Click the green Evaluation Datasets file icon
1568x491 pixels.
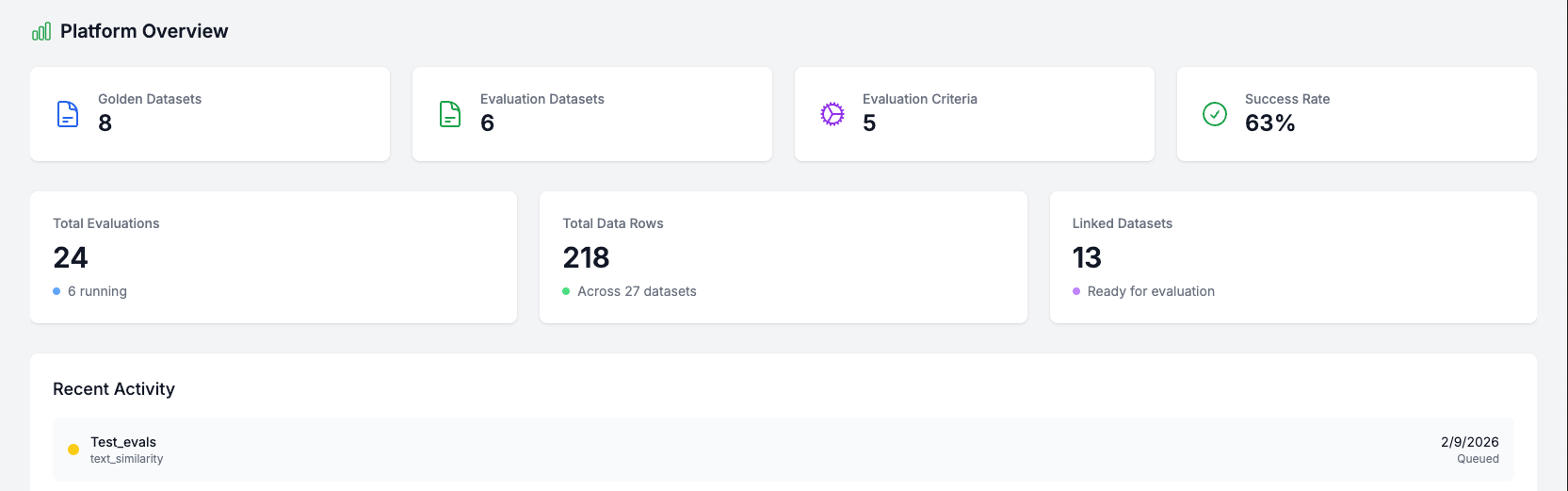tap(450, 114)
